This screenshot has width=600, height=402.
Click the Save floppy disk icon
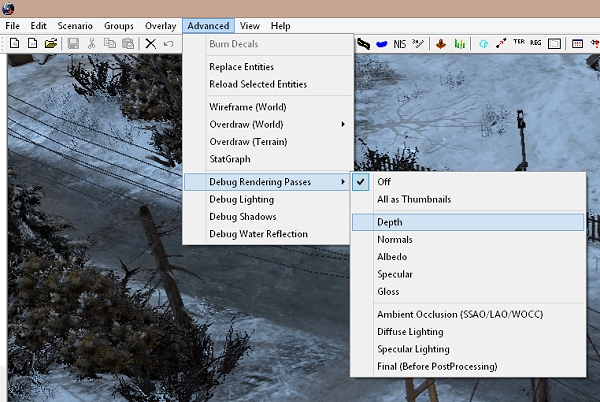[73, 43]
